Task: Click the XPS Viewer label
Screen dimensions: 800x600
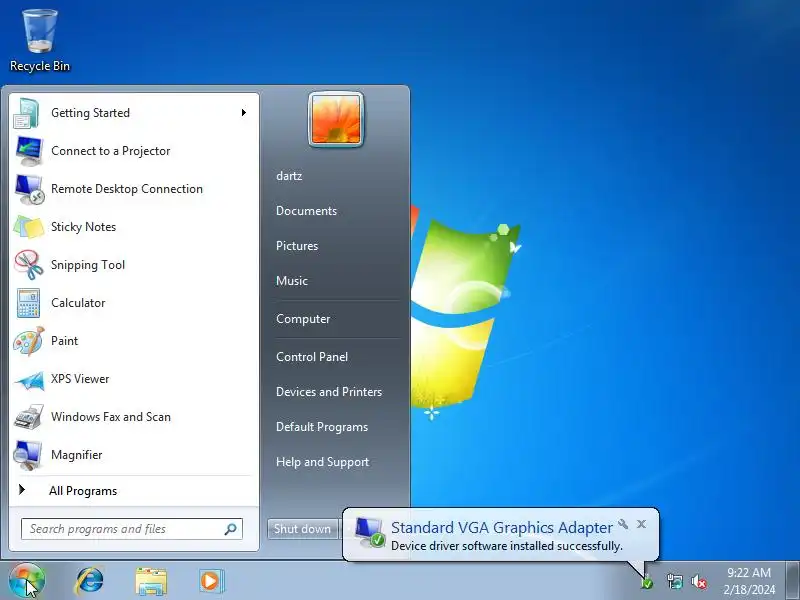Action: (x=80, y=379)
